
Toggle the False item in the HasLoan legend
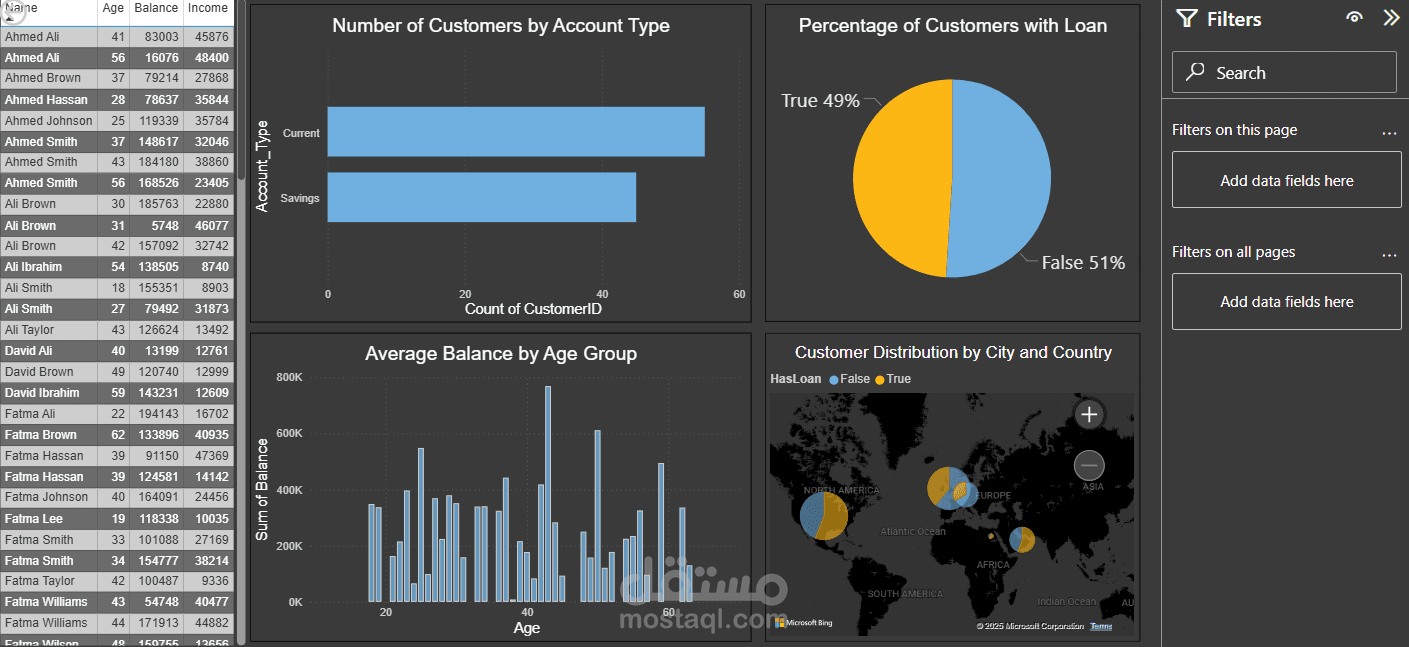pyautogui.click(x=853, y=379)
